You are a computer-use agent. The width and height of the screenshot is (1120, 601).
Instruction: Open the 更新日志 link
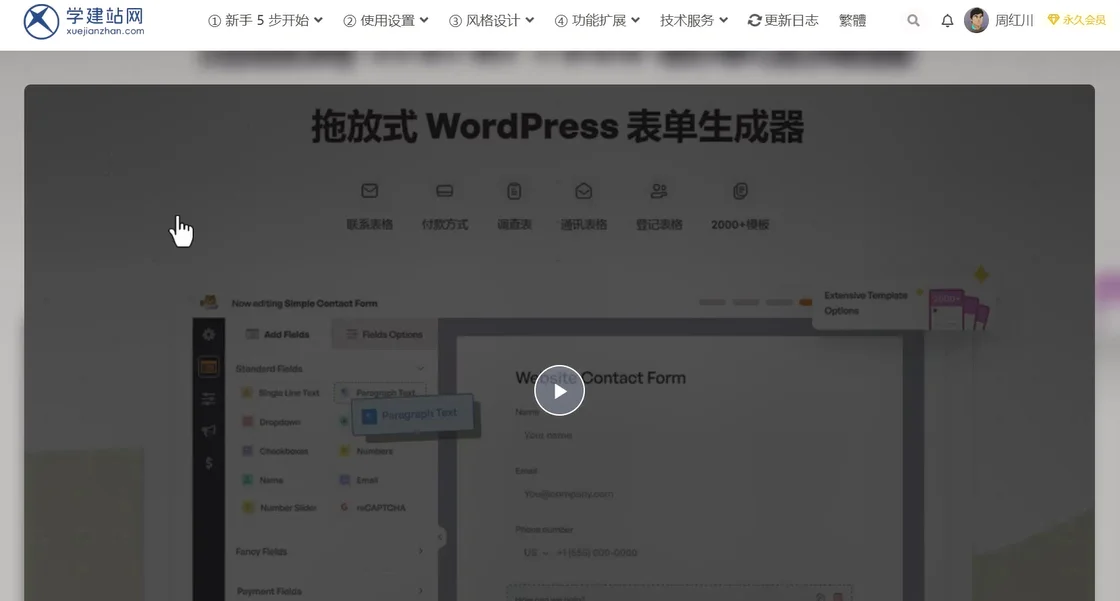click(783, 21)
